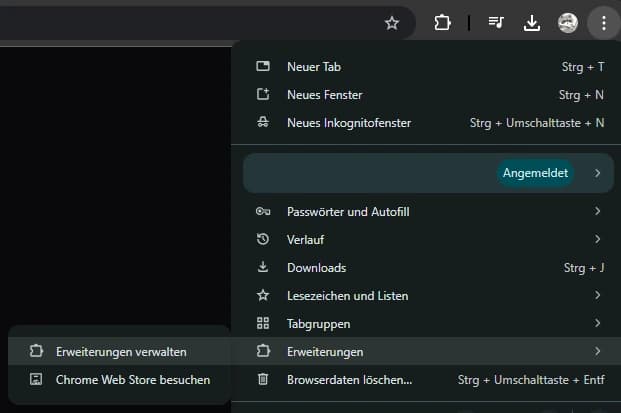Click the grid icon beside Tabgruppen

(263, 324)
